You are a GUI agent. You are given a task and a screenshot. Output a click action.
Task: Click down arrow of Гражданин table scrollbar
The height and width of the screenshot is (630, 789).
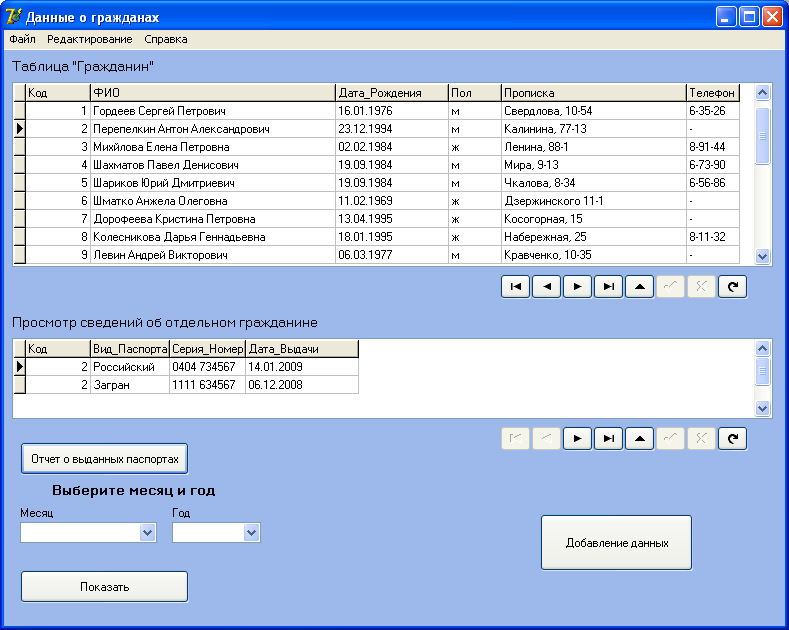click(x=763, y=256)
